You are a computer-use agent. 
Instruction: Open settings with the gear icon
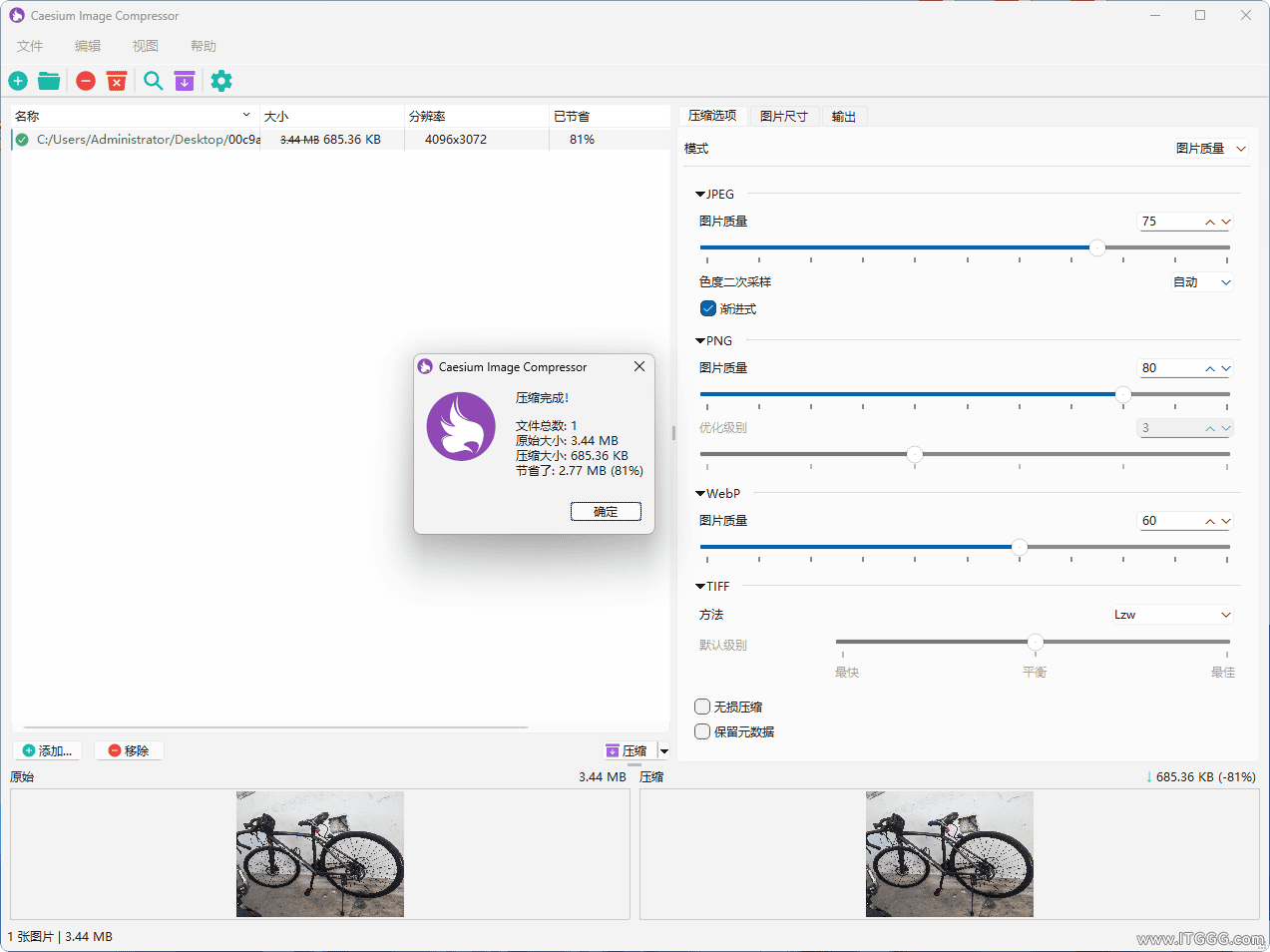[x=220, y=81]
